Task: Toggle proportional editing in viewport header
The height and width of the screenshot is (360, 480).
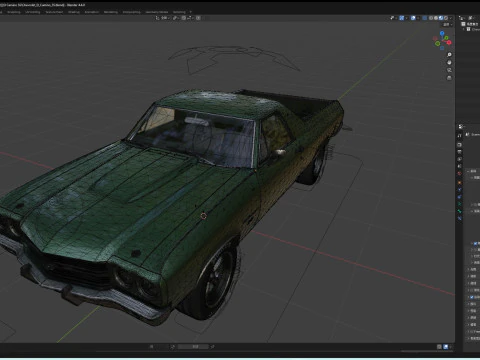Action: pos(198,18)
